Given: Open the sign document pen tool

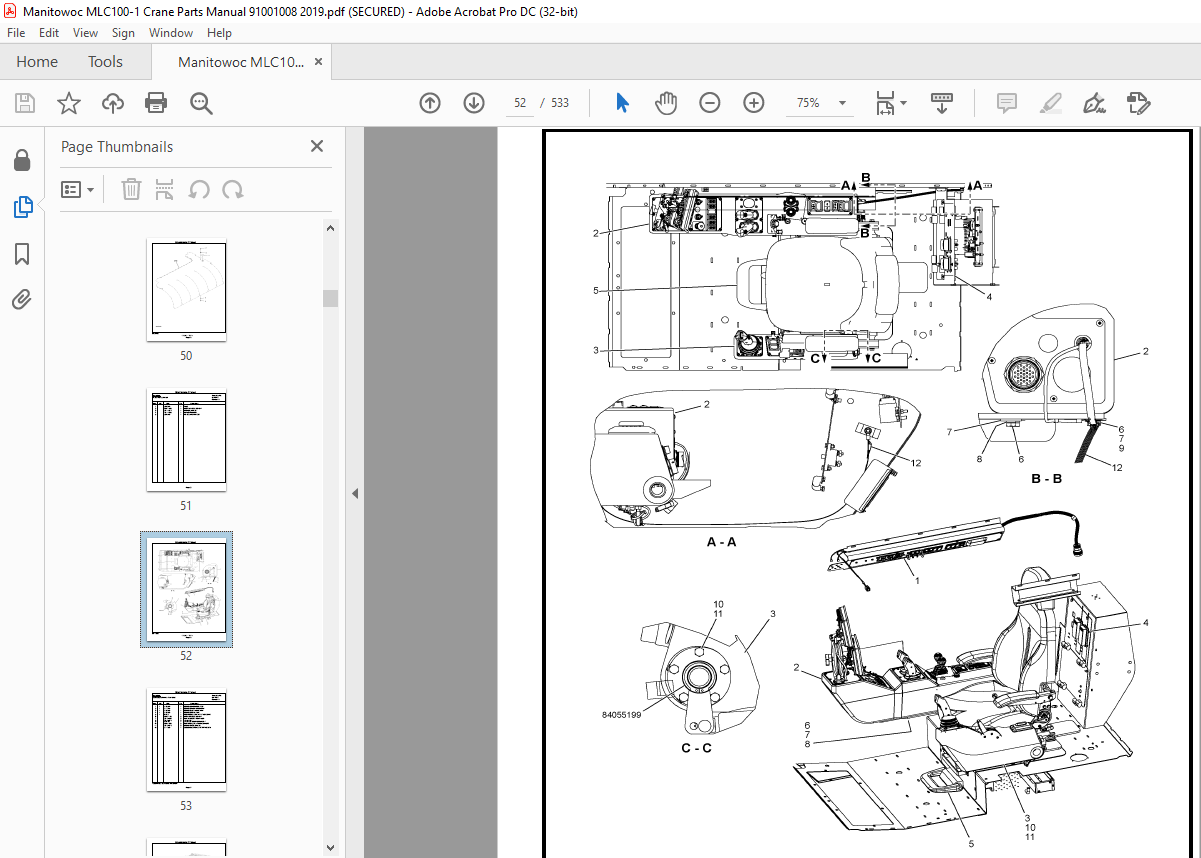Looking at the screenshot, I should tap(1094, 103).
